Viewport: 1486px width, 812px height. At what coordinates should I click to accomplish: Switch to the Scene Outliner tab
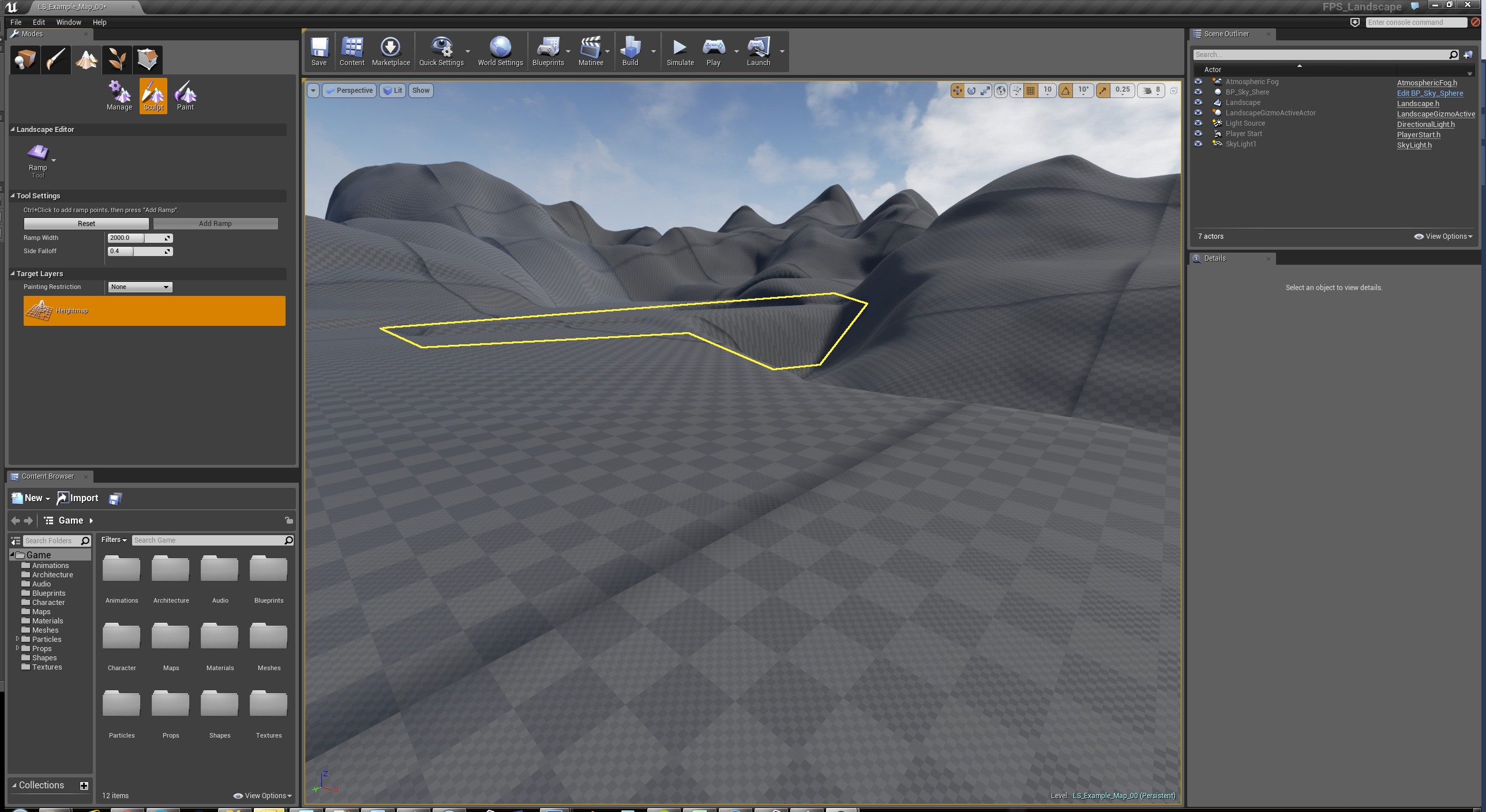pos(1228,33)
